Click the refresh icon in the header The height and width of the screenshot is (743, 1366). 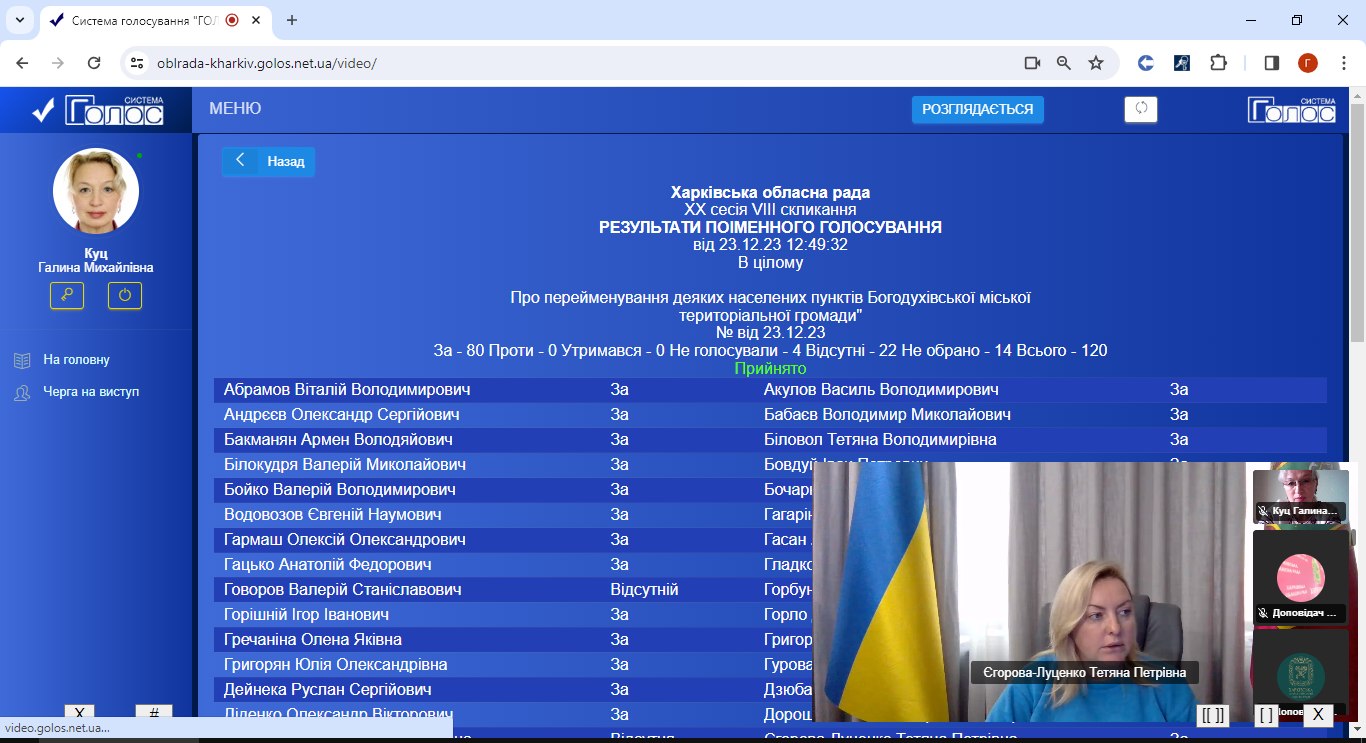coord(1140,109)
